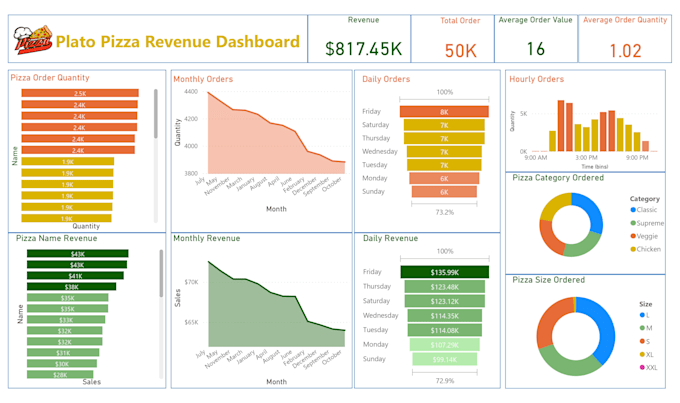Image resolution: width=680 pixels, height=403 pixels.
Task: Click the Monthly Revenue chart title
Action: click(206, 238)
